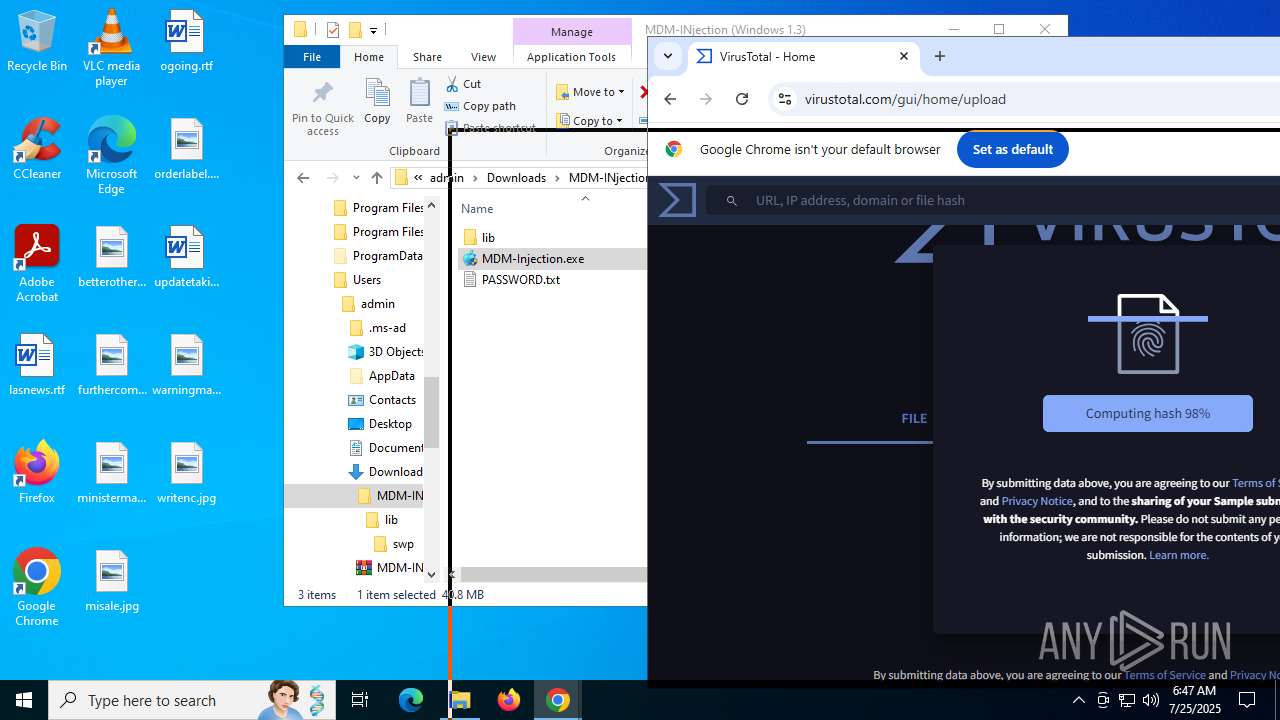Launch Google Chrome desktop shortcut
This screenshot has width=1280, height=720.
pos(37,588)
